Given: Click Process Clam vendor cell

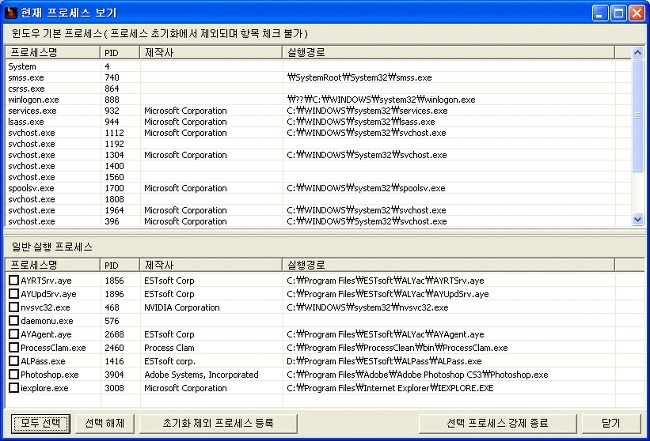Looking at the screenshot, I should point(169,348).
